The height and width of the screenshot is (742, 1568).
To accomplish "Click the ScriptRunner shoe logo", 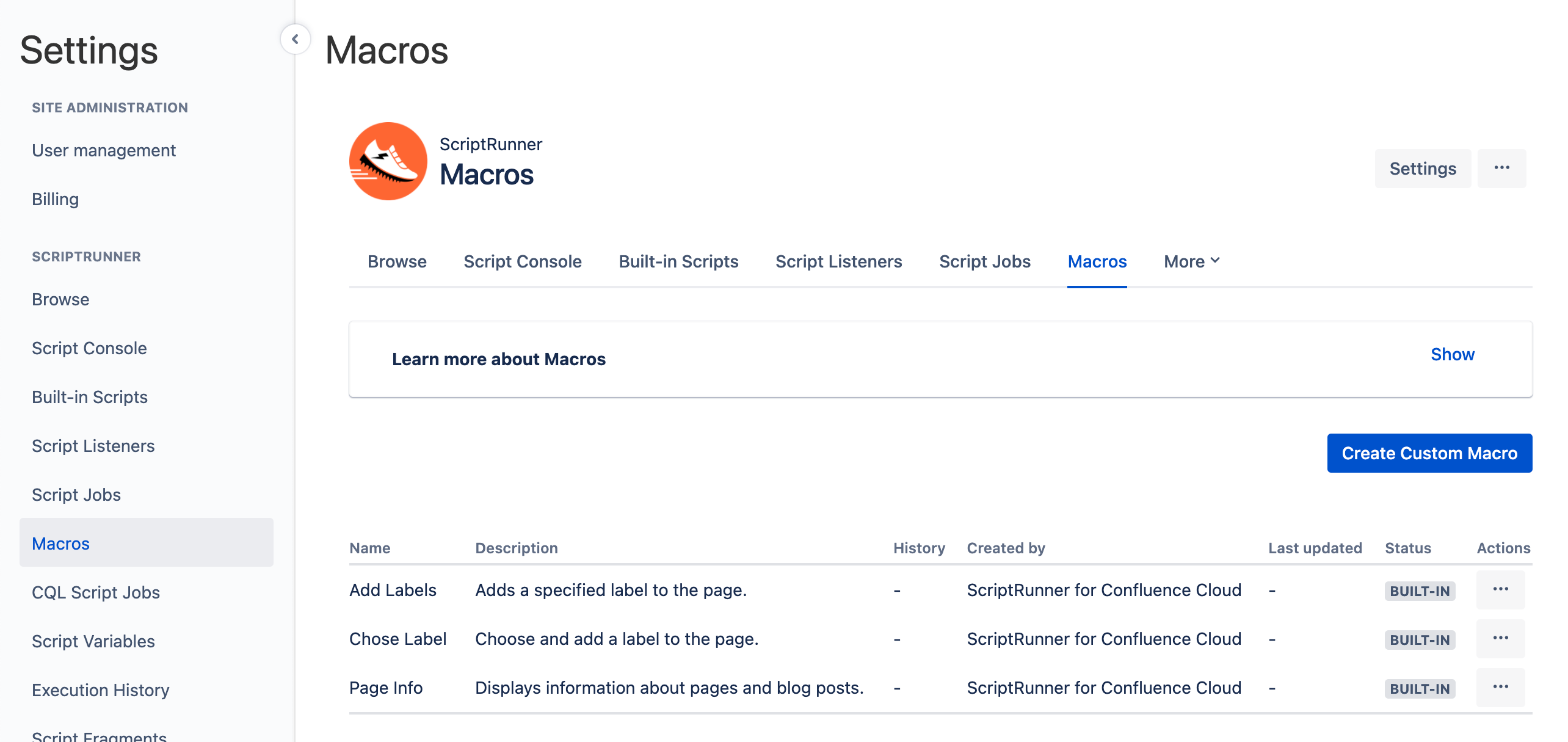I will point(388,161).
